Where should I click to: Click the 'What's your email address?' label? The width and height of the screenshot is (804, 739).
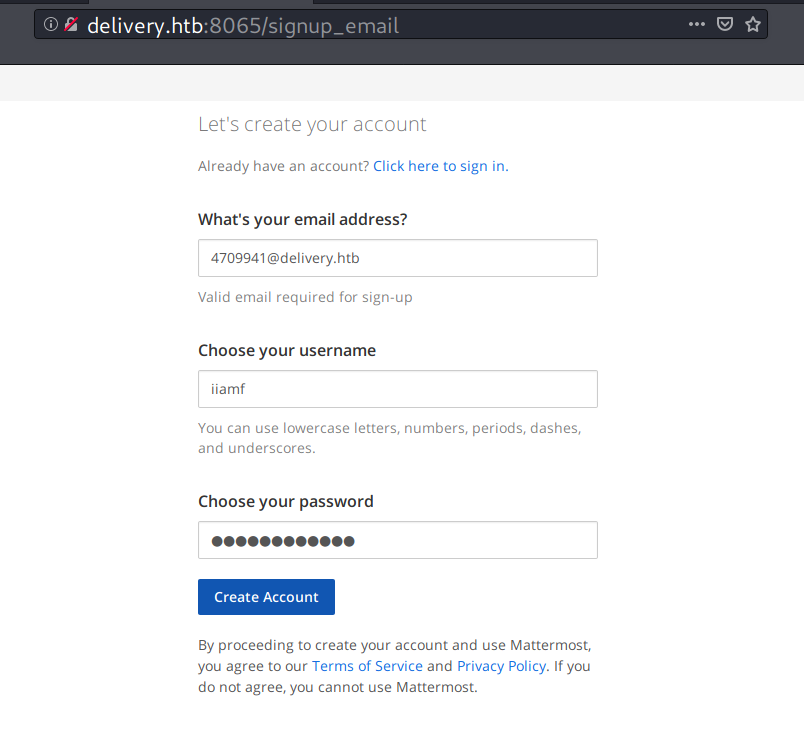[302, 219]
